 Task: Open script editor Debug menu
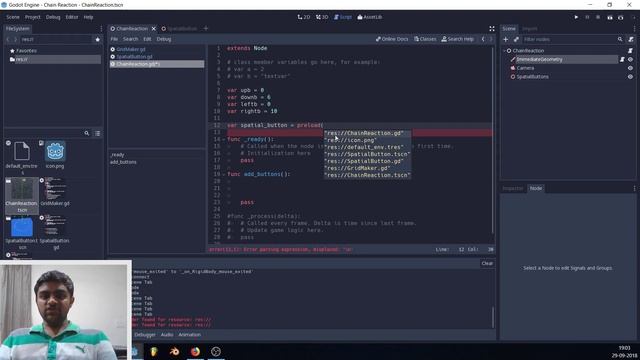point(164,39)
